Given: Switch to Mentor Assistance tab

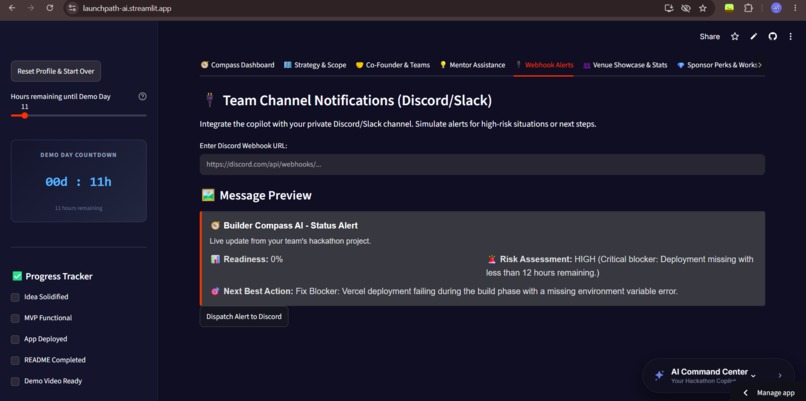Looking at the screenshot, I should coord(472,65).
